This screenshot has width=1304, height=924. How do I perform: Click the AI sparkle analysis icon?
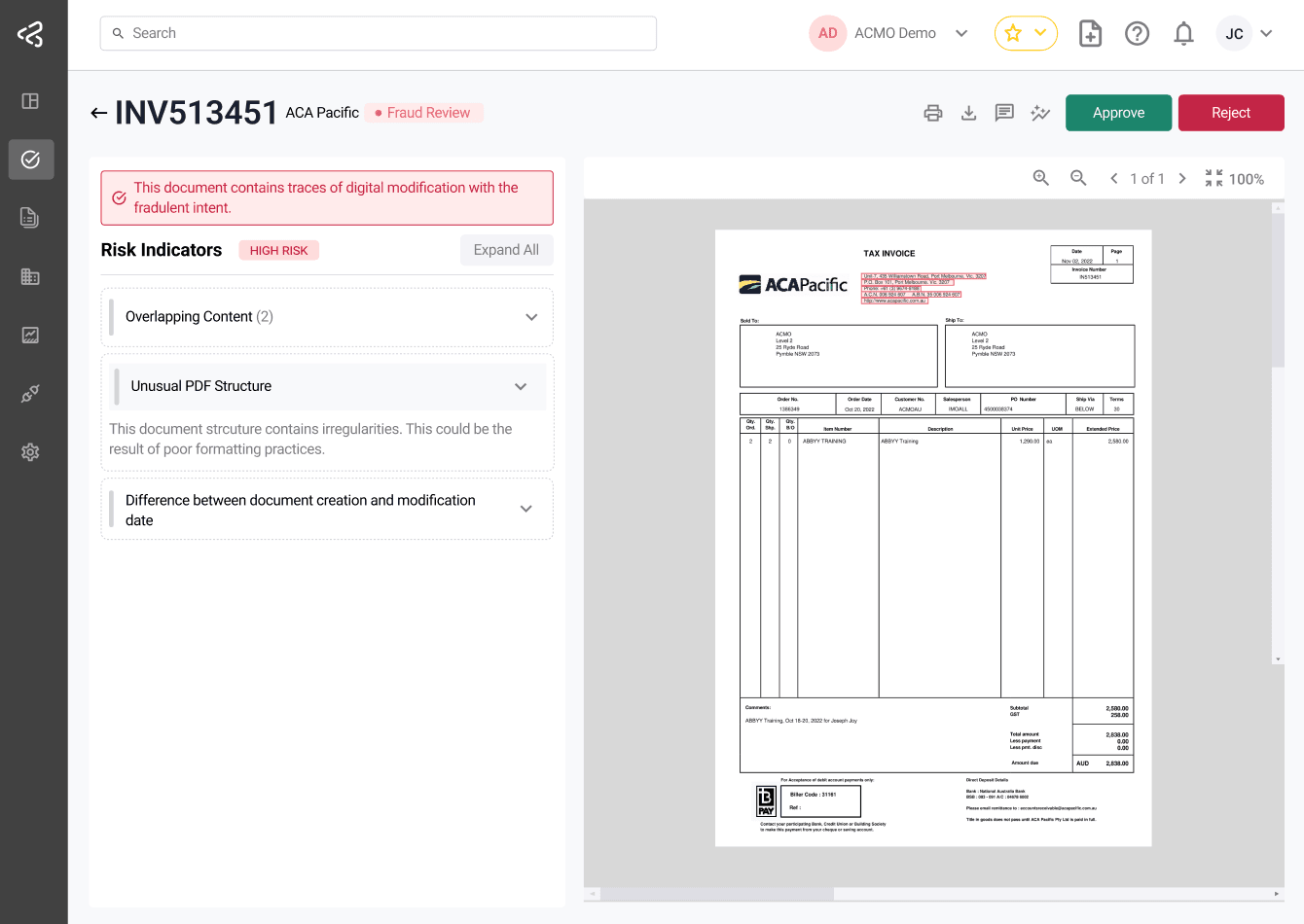click(1040, 113)
